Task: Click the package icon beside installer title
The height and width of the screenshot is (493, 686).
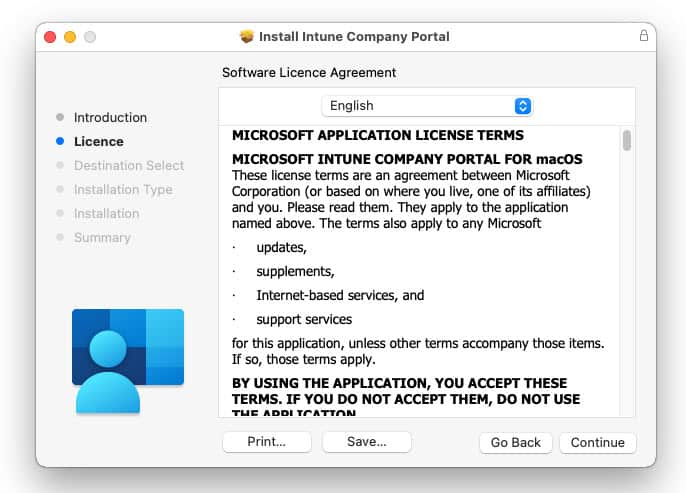Action: 247,36
